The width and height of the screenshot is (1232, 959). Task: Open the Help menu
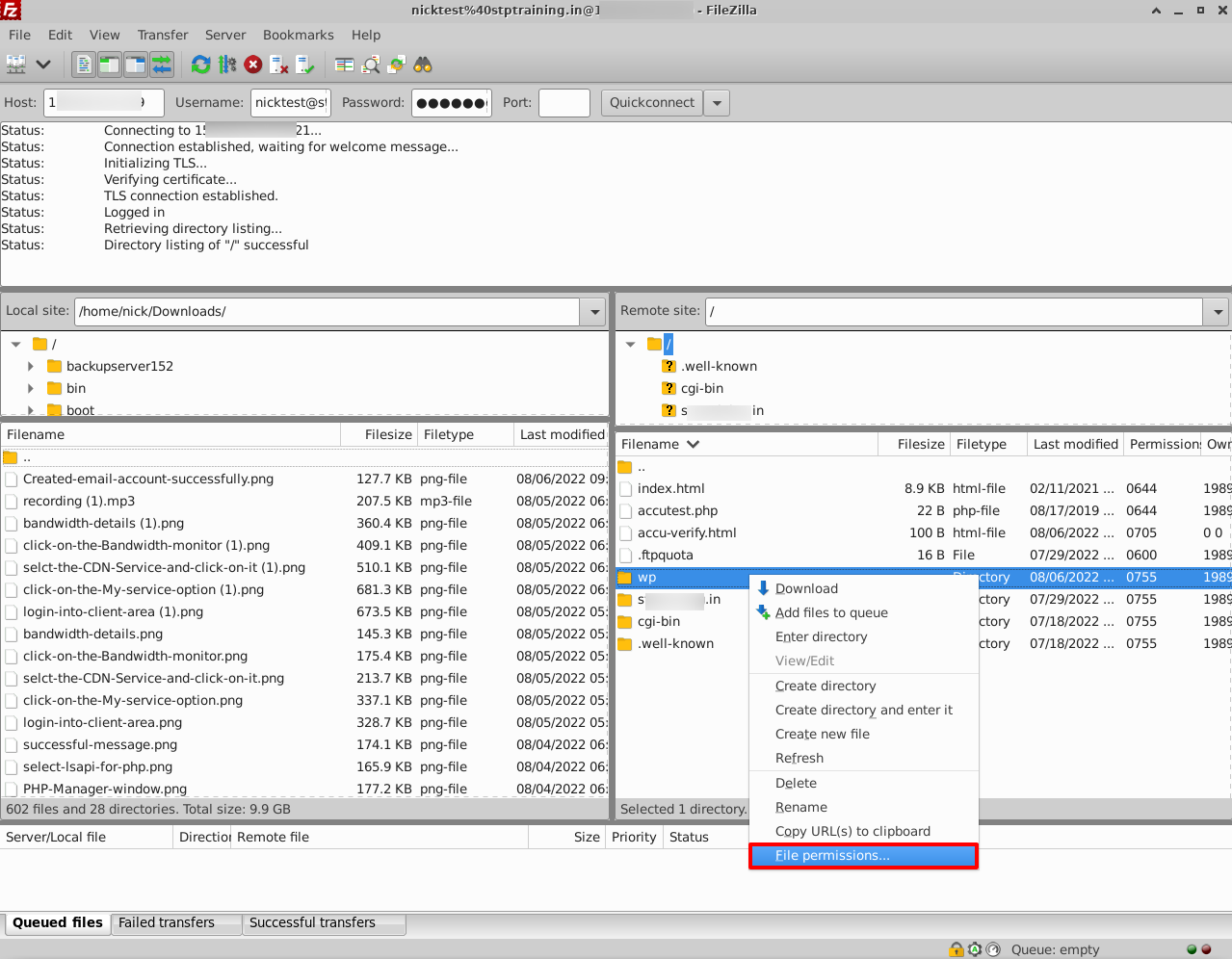[366, 35]
